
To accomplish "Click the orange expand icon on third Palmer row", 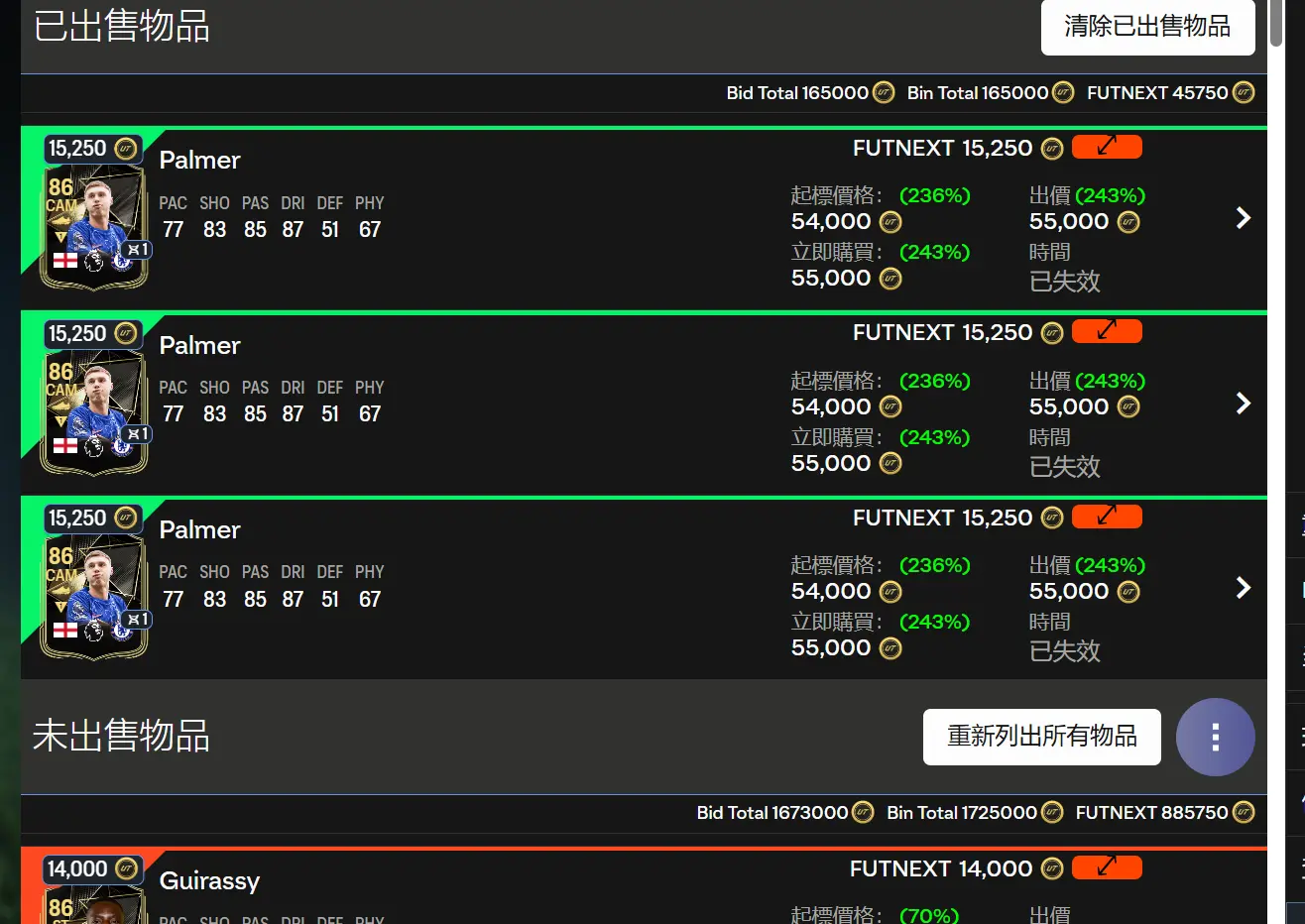I will [x=1107, y=517].
